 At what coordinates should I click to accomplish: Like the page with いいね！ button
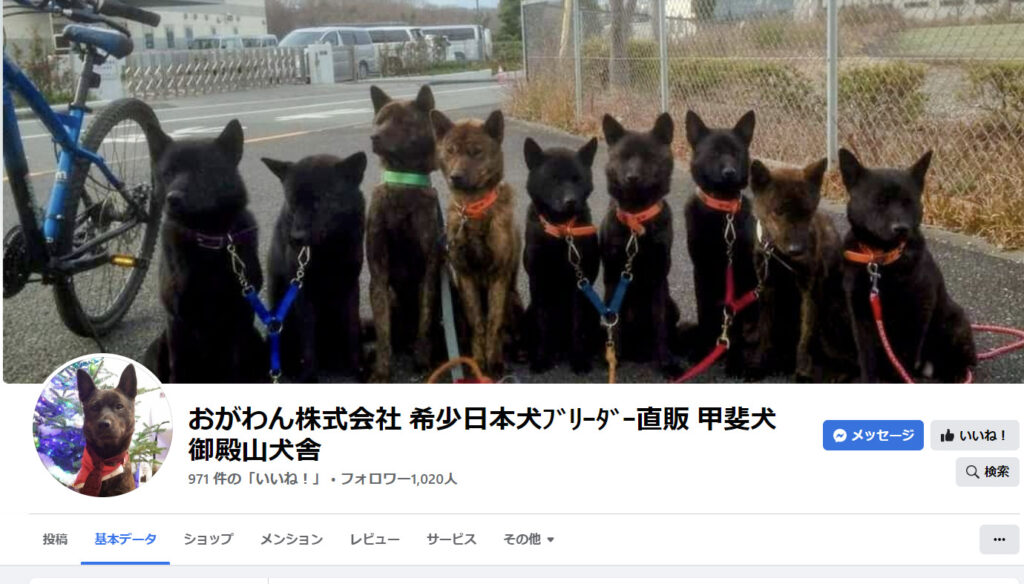974,435
